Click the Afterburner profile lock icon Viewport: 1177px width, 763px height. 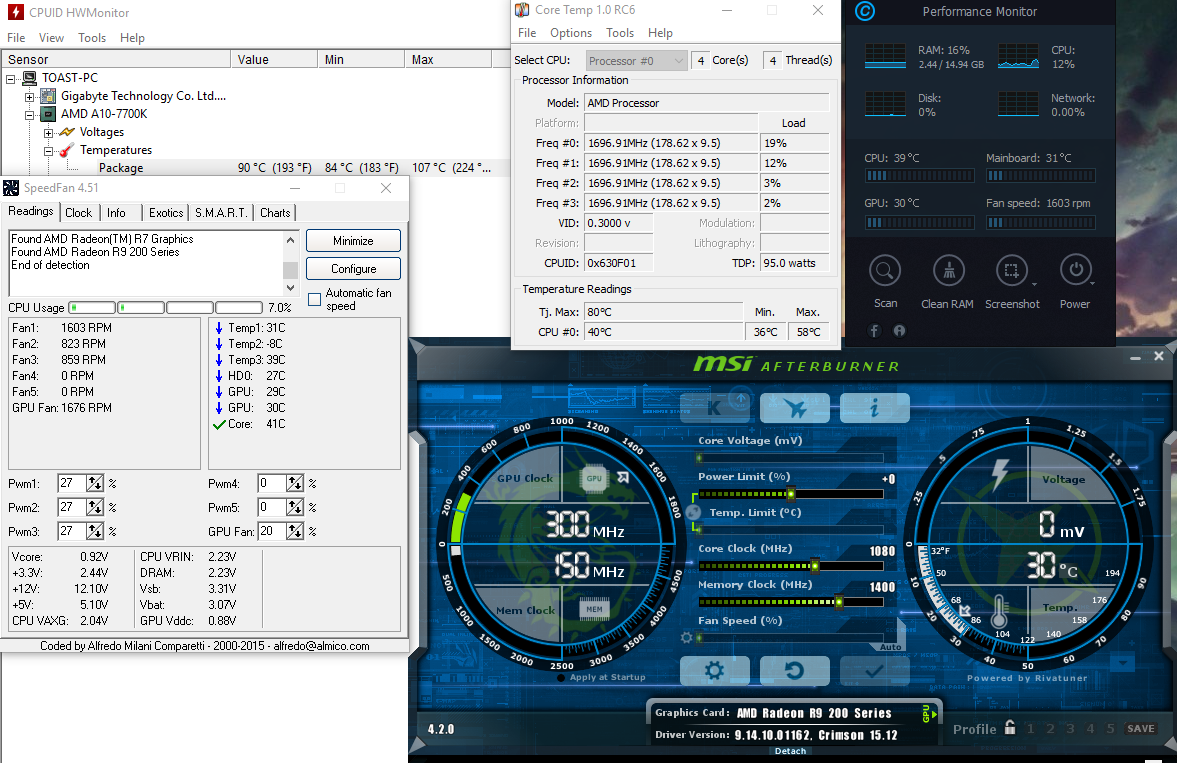click(1010, 727)
